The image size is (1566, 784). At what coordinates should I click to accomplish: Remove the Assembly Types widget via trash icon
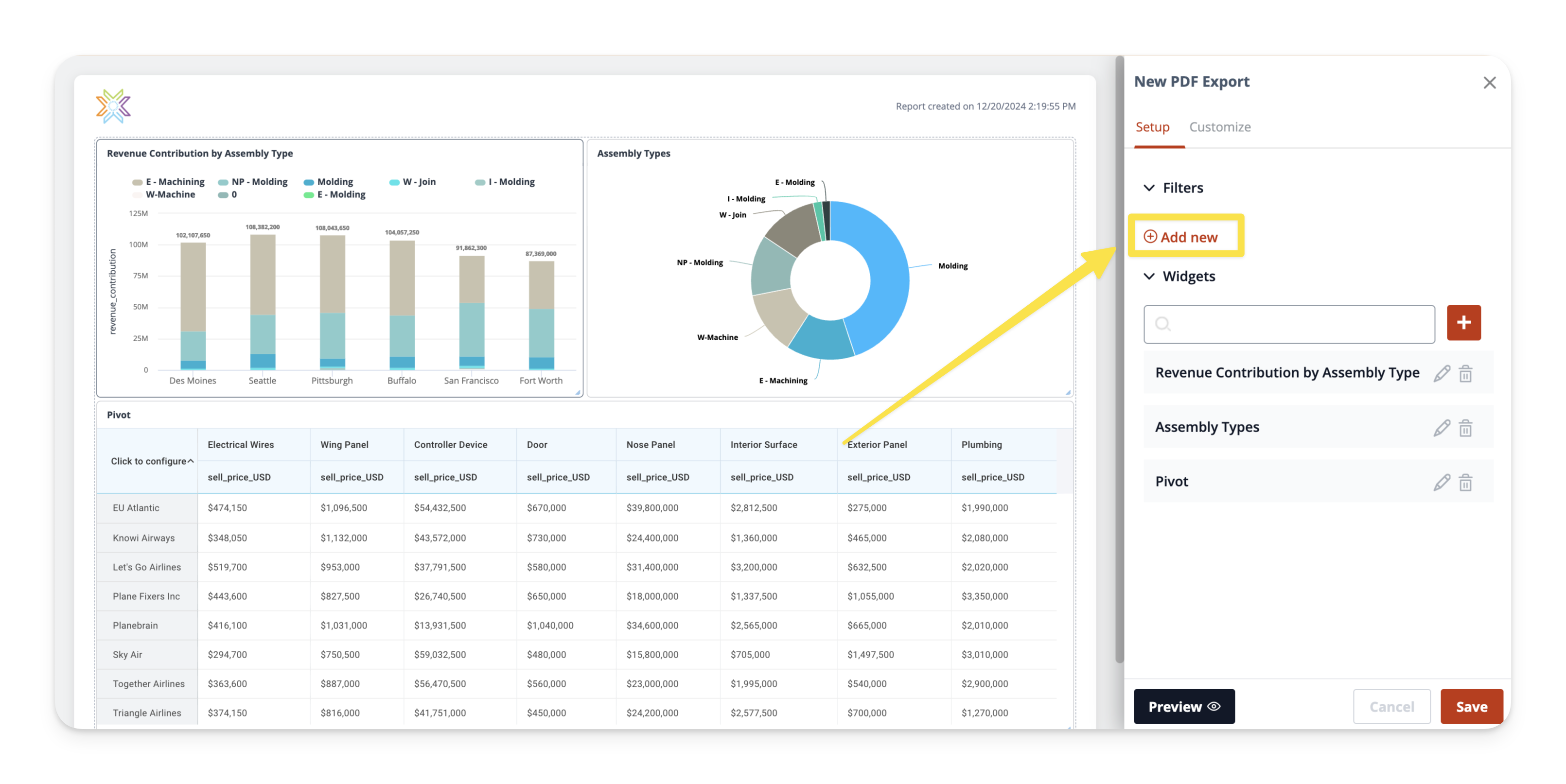(x=1465, y=428)
